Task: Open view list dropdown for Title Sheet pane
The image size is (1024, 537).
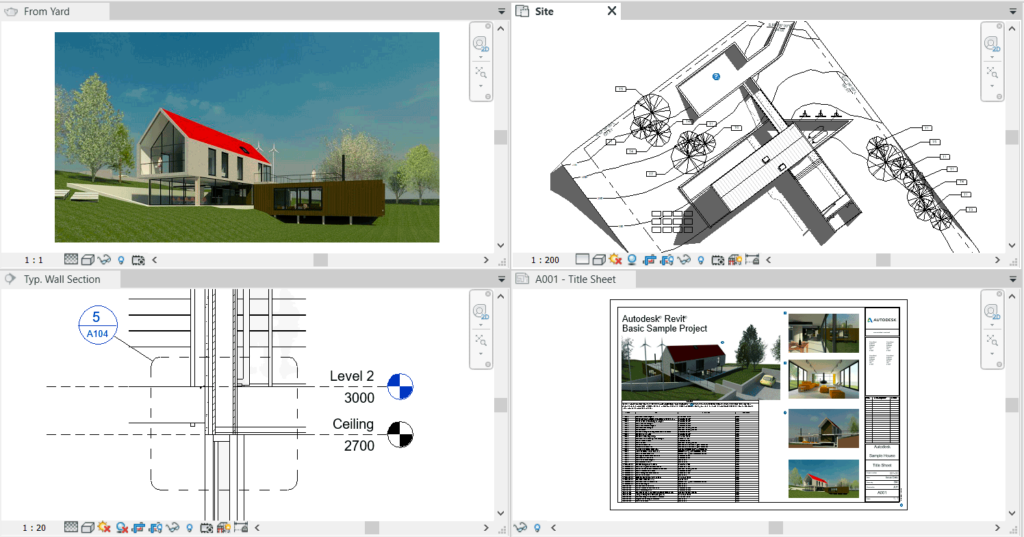Action: coord(1013,279)
